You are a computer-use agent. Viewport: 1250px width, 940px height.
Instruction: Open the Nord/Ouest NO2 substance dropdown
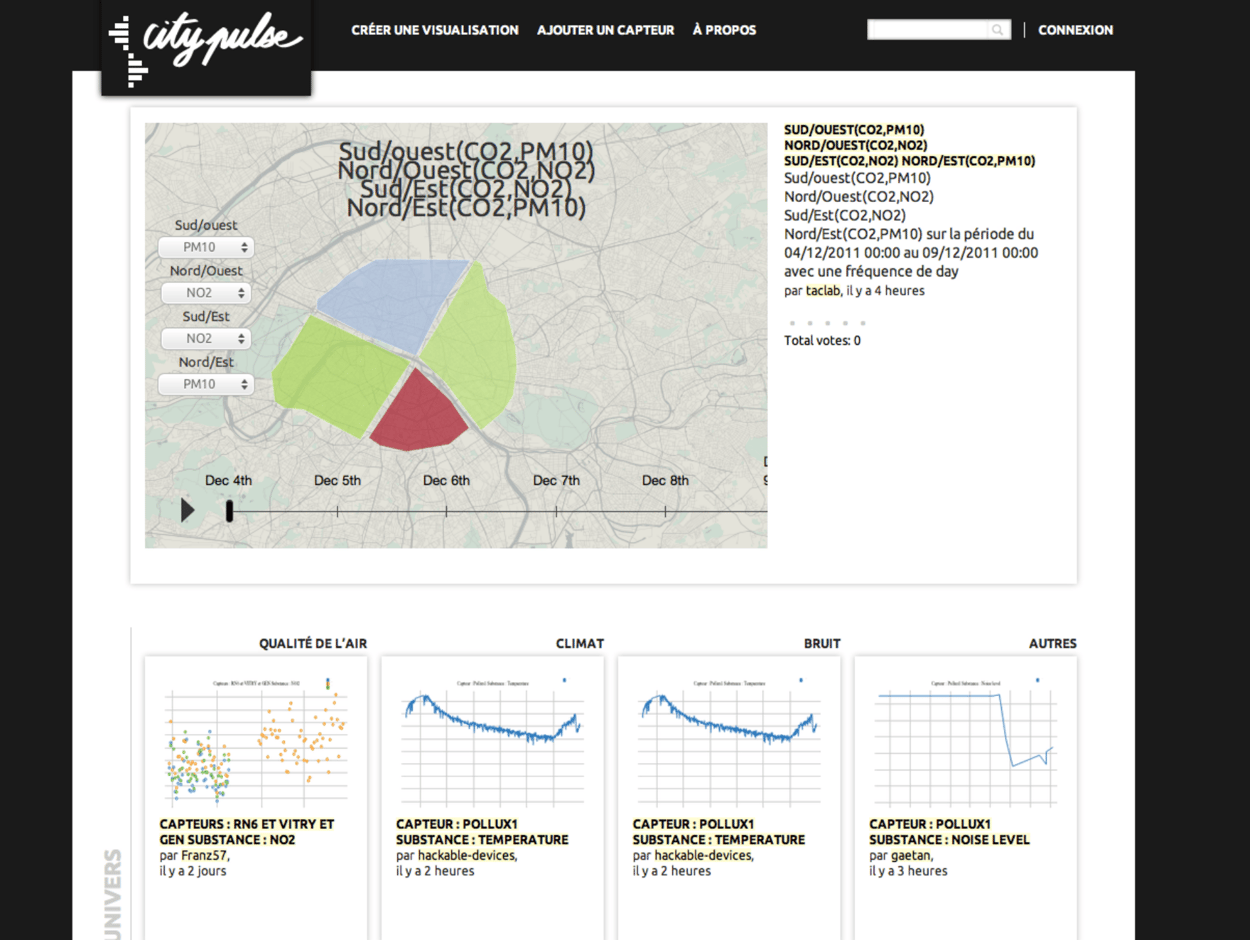[x=205, y=292]
